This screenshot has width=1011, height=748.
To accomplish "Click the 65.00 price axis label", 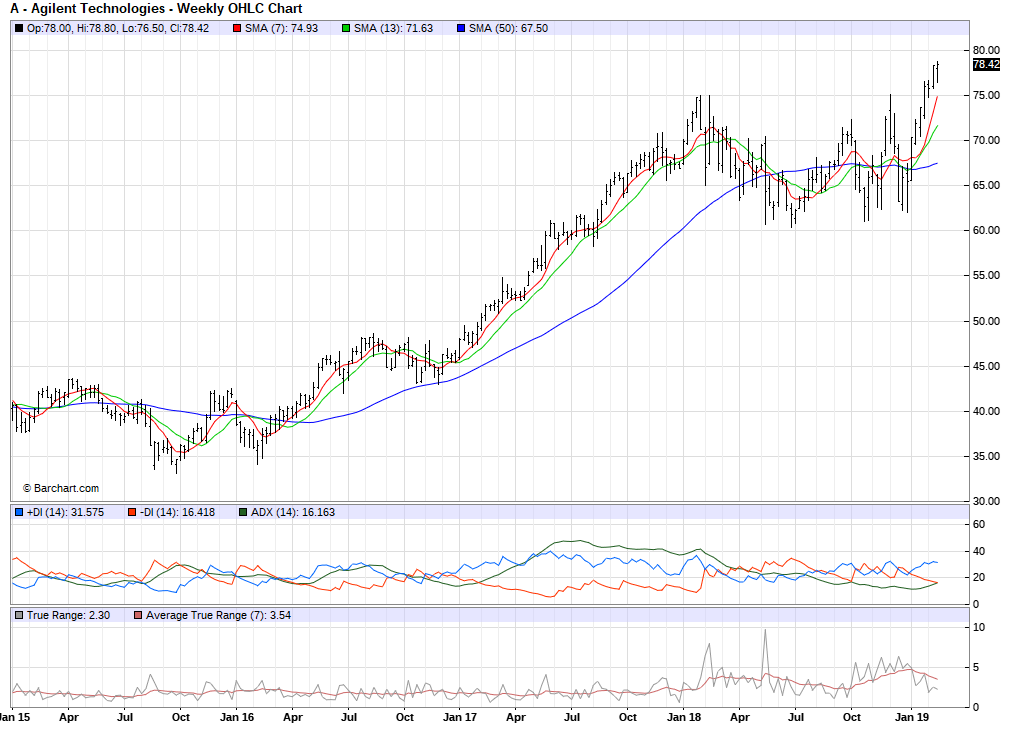I will tap(986, 185).
